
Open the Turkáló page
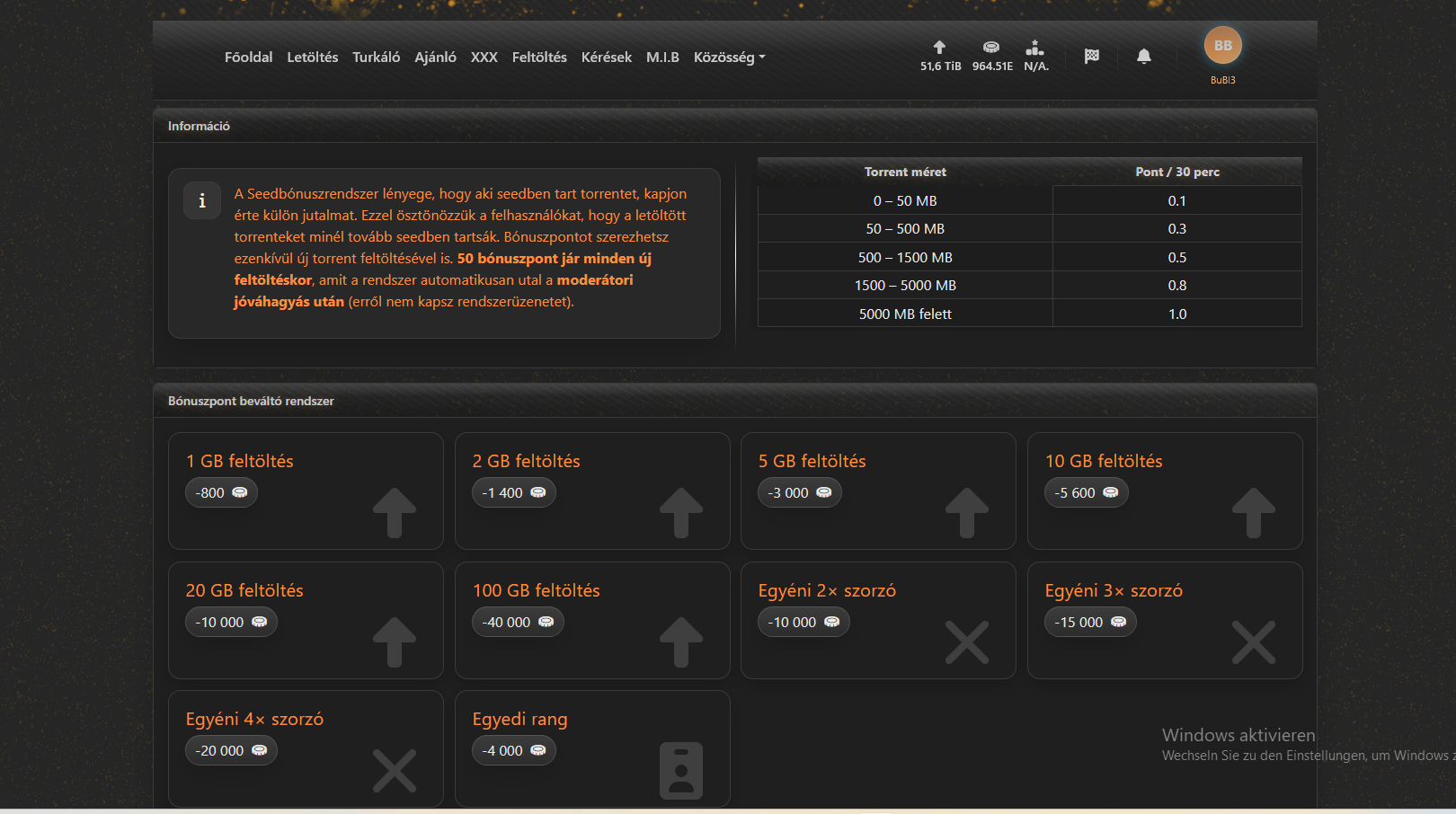point(376,58)
